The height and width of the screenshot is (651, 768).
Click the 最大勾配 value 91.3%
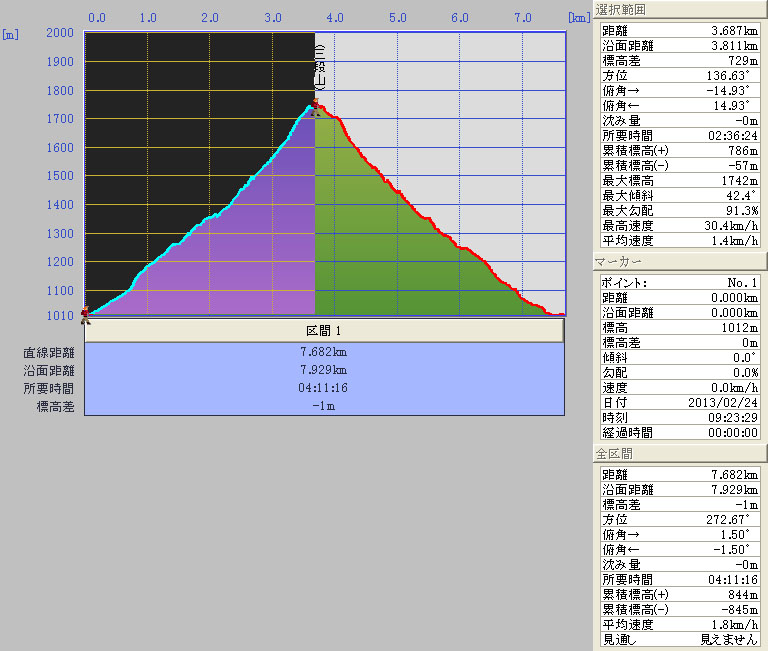[742, 211]
